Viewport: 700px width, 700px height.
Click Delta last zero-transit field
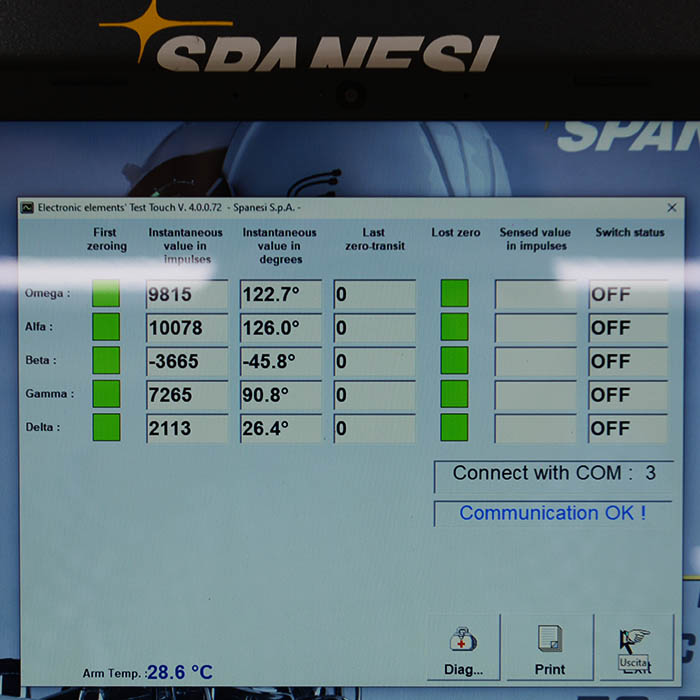click(x=374, y=428)
